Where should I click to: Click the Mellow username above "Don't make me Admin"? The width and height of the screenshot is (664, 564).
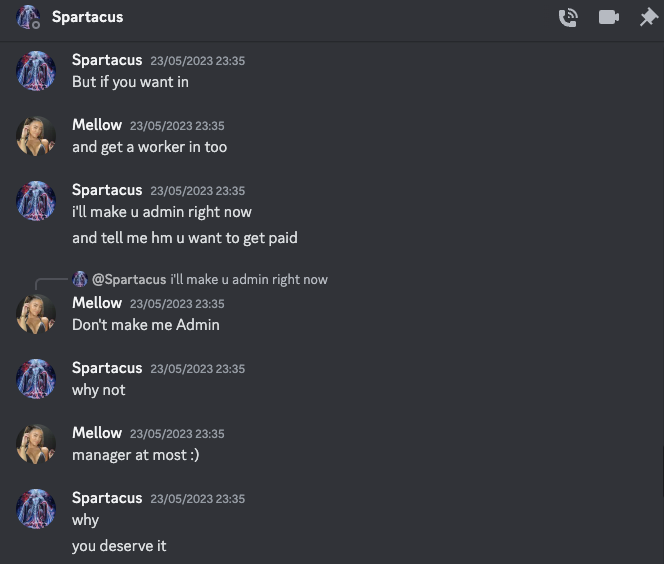97,303
